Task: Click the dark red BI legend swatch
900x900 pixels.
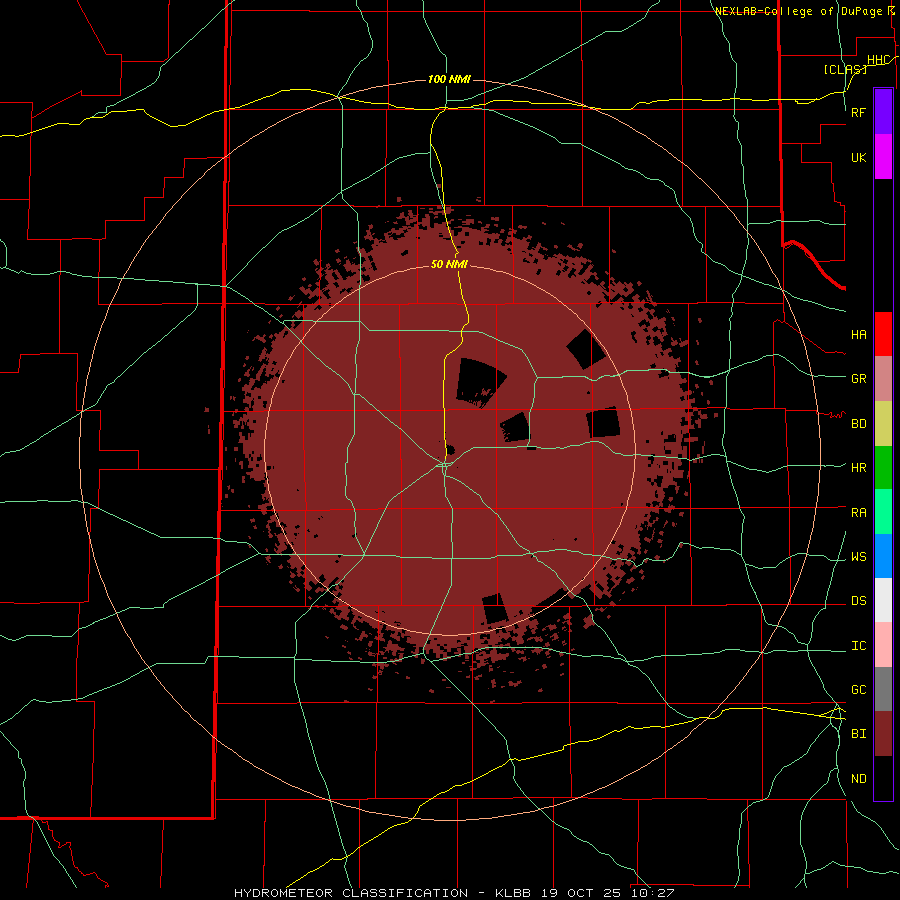Action: coord(883,734)
